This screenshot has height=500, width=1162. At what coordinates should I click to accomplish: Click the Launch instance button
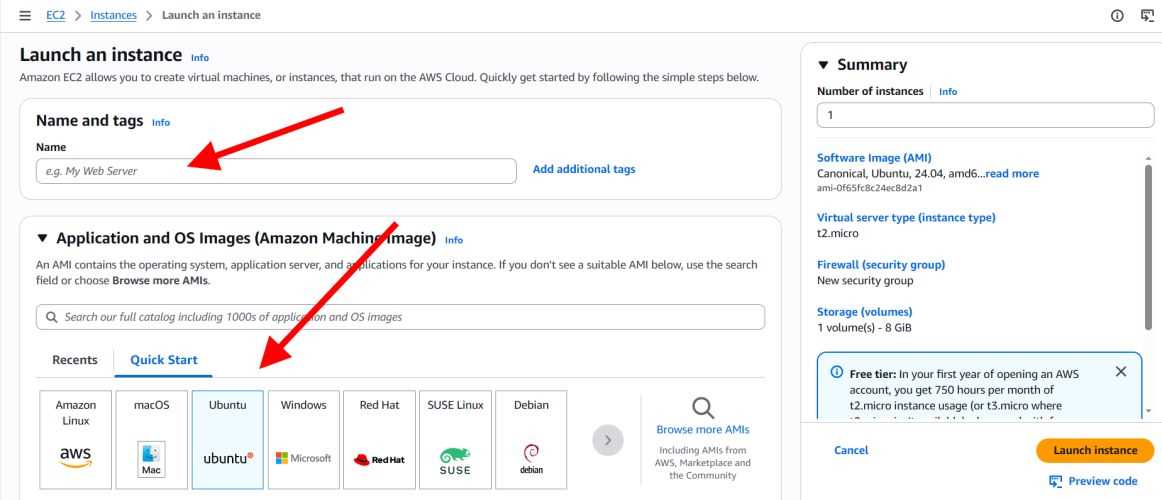tap(1094, 450)
